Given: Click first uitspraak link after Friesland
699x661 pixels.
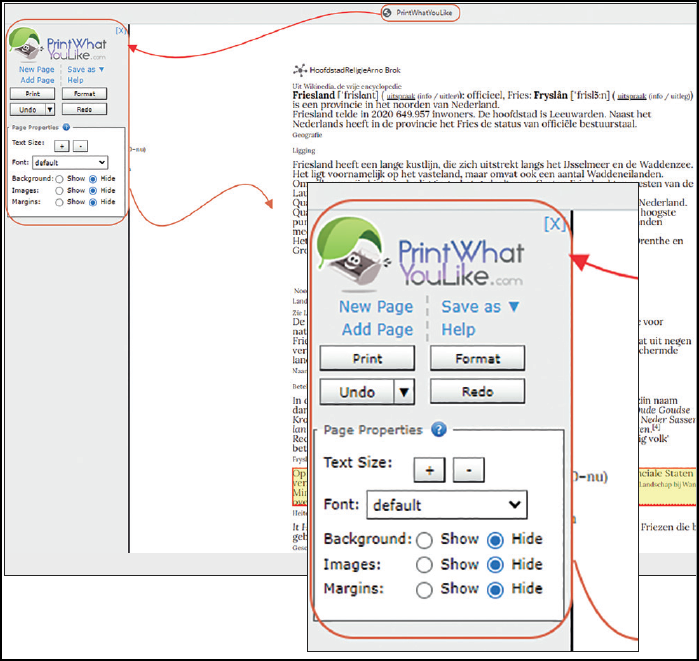Looking at the screenshot, I should click(x=400, y=96).
